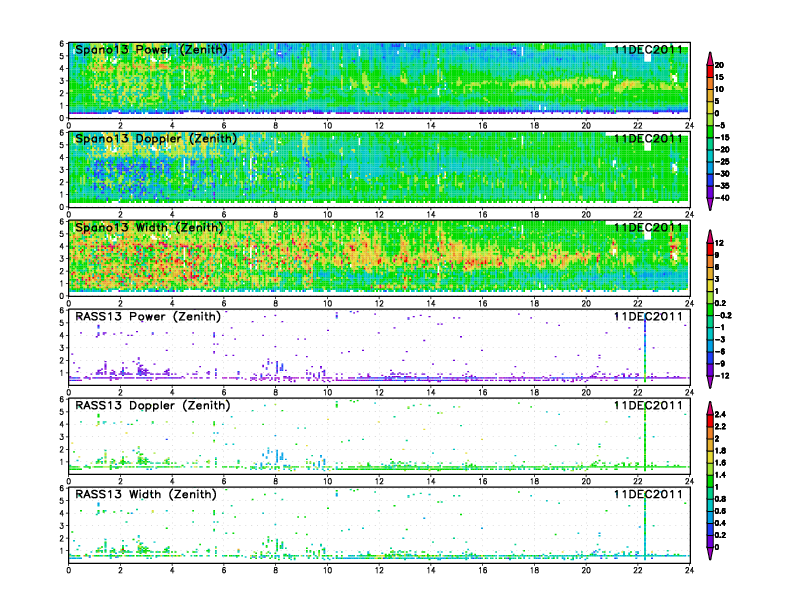Click the "RASS13 Doppler (Zenith)" panel title
Screen dimensions: 792x612
[153, 405]
